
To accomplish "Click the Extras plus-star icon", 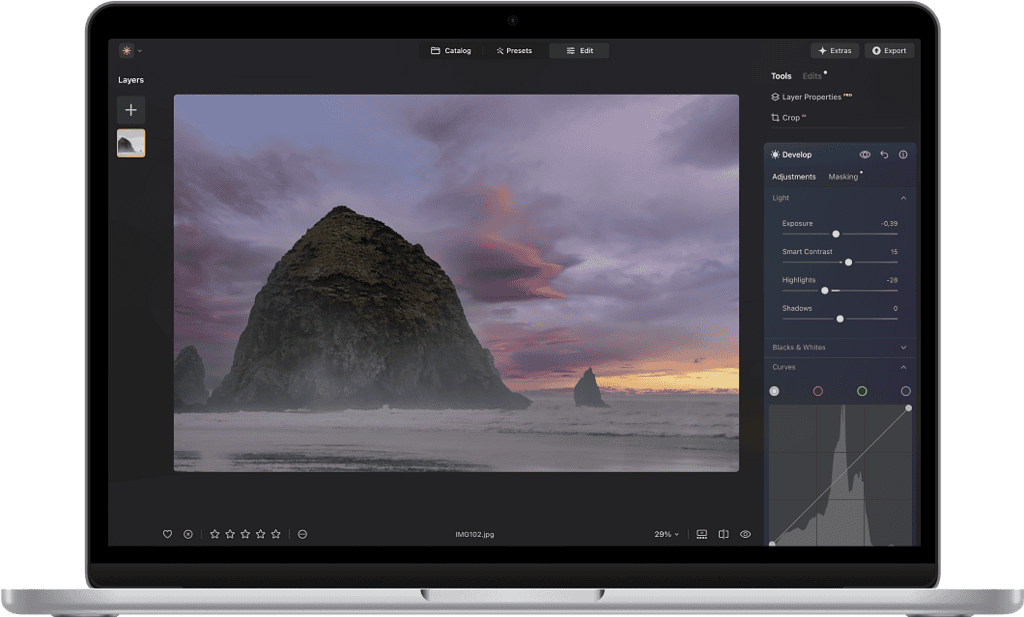I will [x=822, y=50].
